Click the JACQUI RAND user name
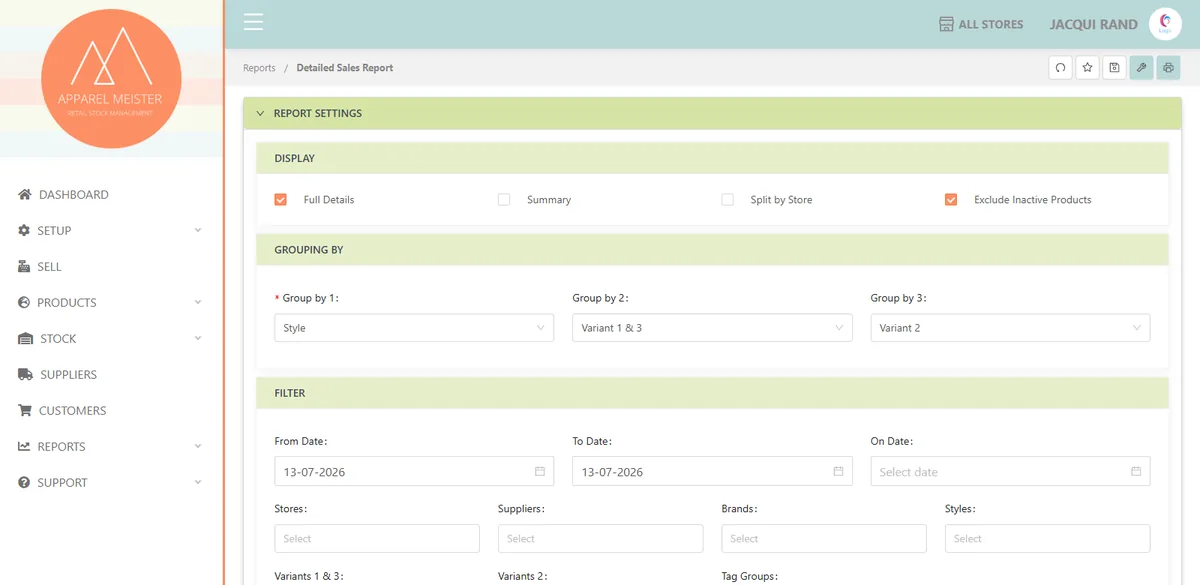 [x=1094, y=24]
